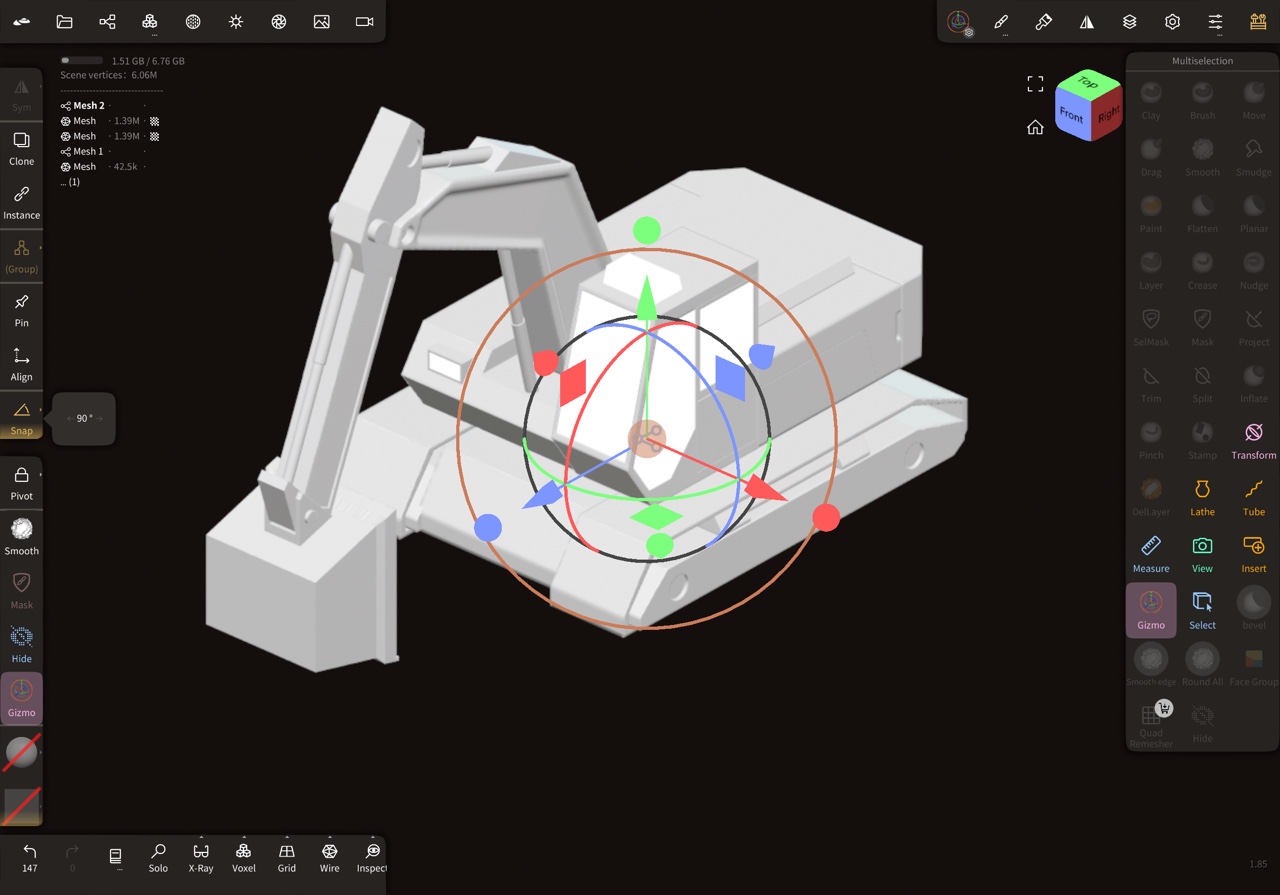Open the Settings gear menu

[x=1173, y=22]
